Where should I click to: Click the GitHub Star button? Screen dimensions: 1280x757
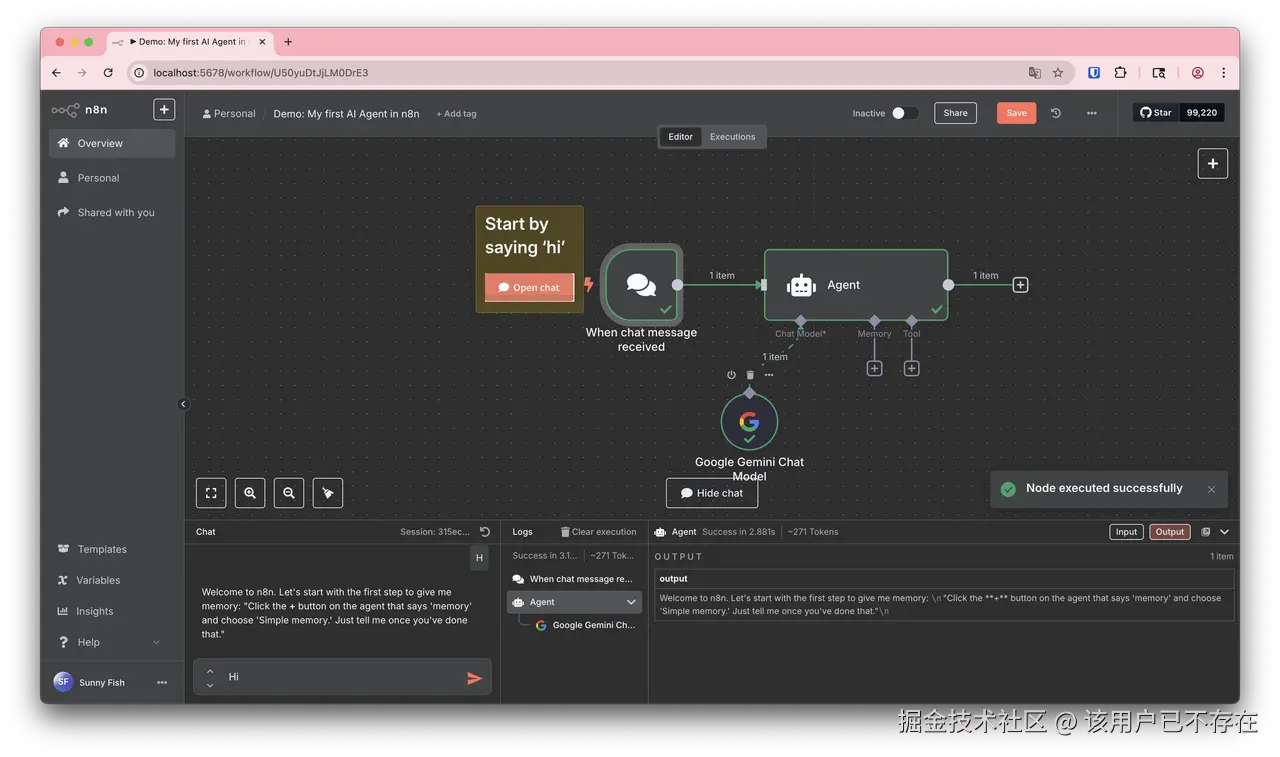(x=1156, y=113)
